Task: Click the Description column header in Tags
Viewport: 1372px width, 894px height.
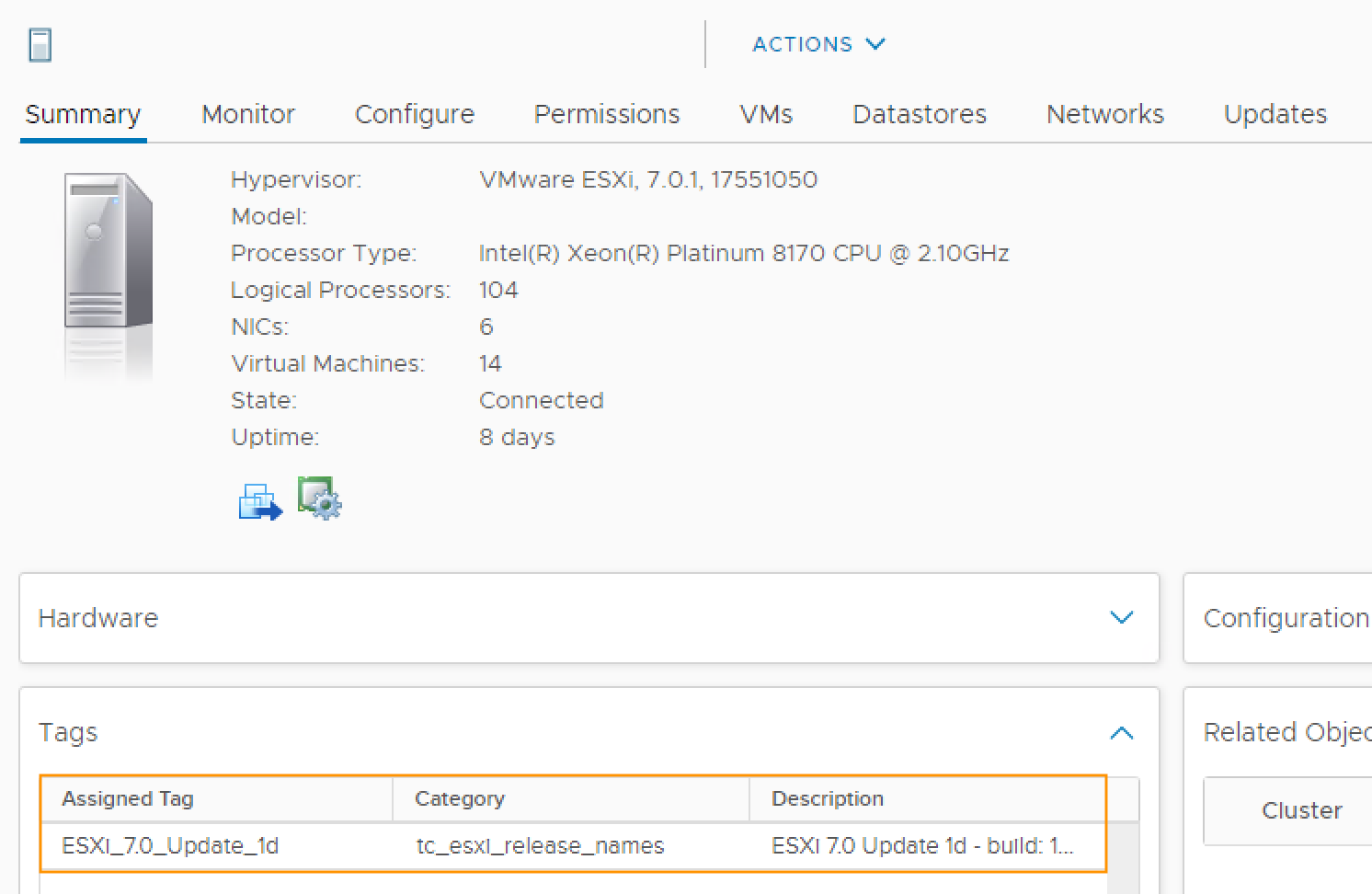Action: [x=827, y=798]
